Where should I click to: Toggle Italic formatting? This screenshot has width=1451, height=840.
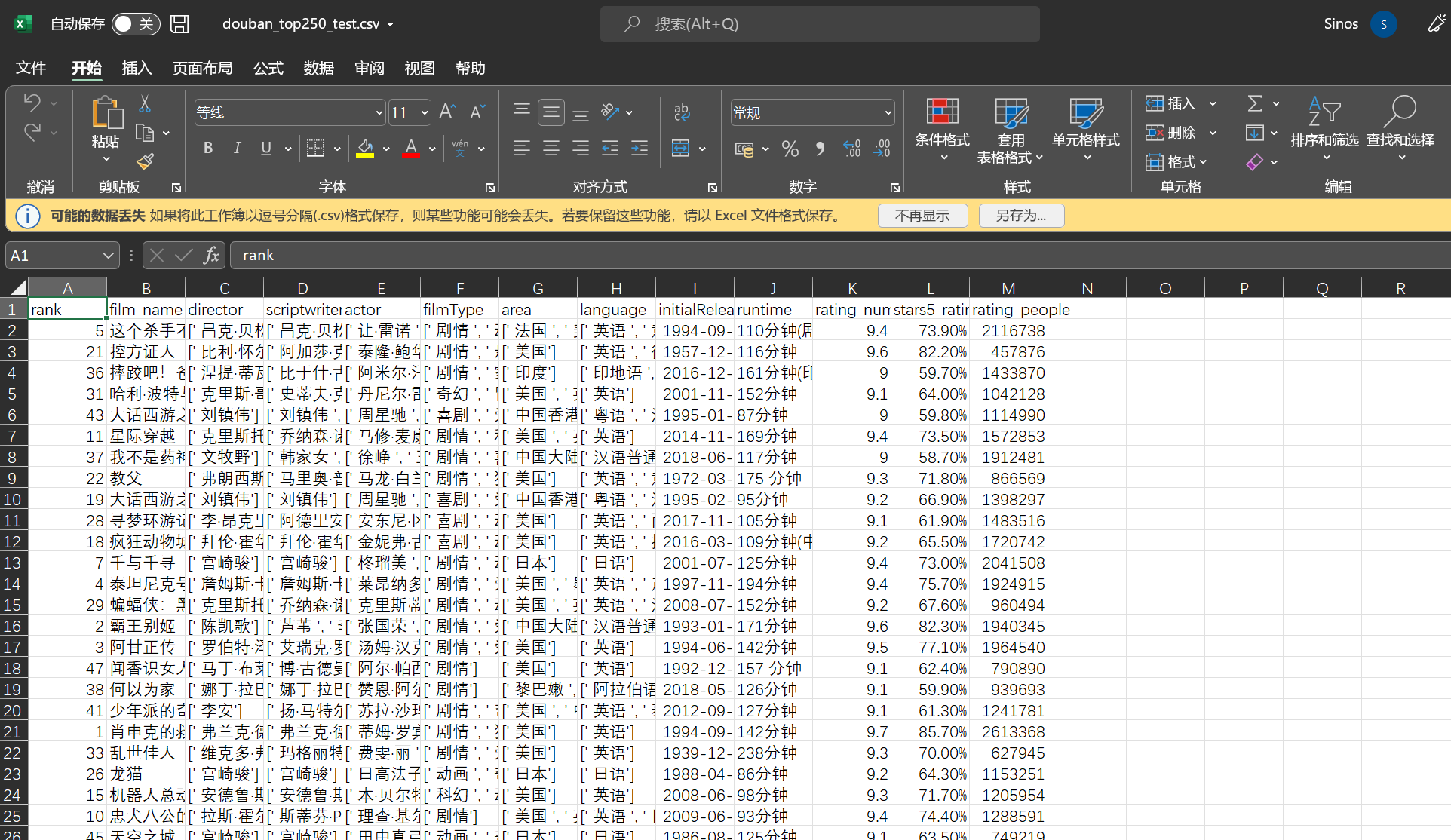[x=237, y=148]
